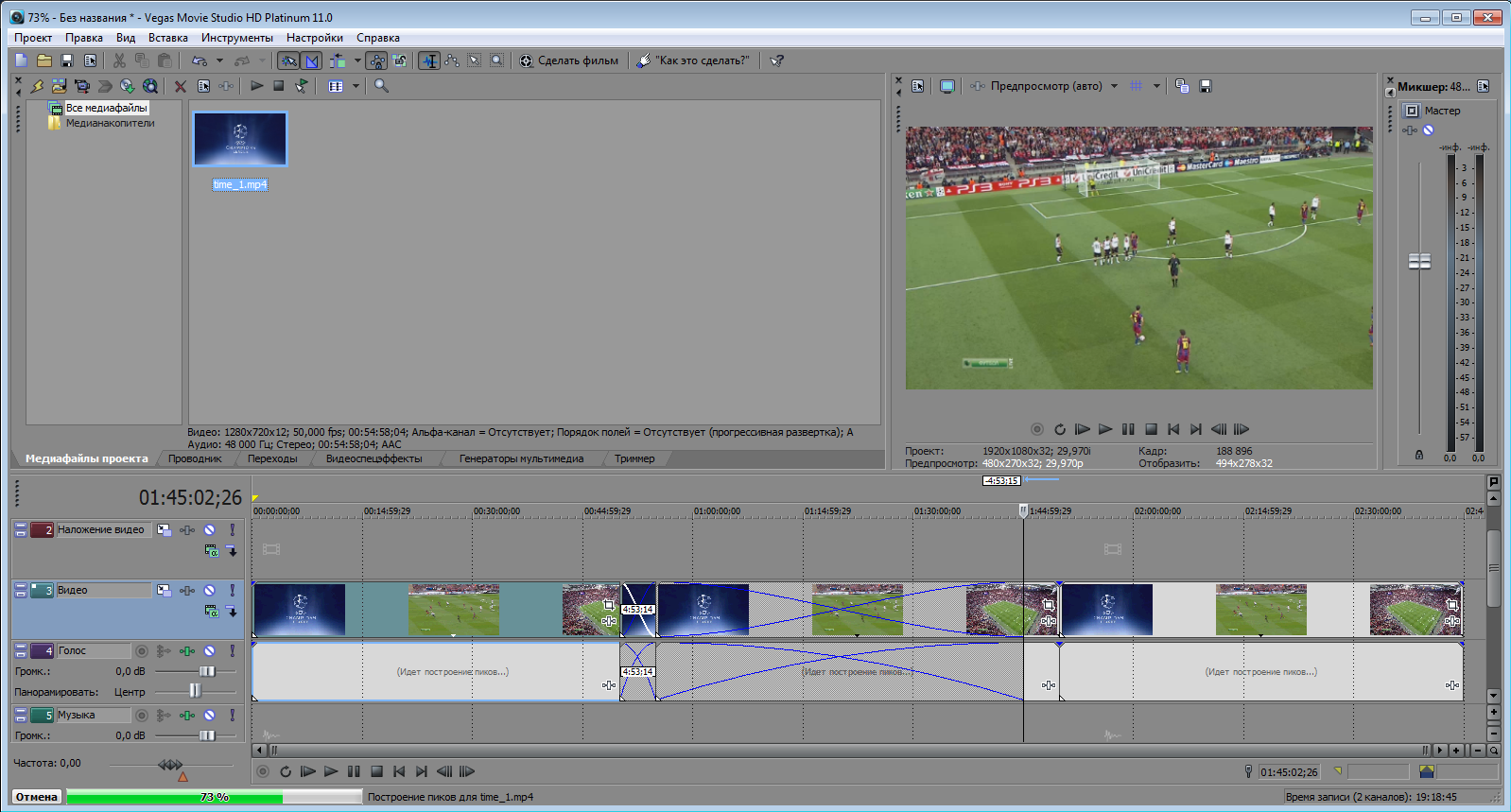Cut the selection with the scissors icon
Screen dimensions: 1511x812
[x=119, y=60]
